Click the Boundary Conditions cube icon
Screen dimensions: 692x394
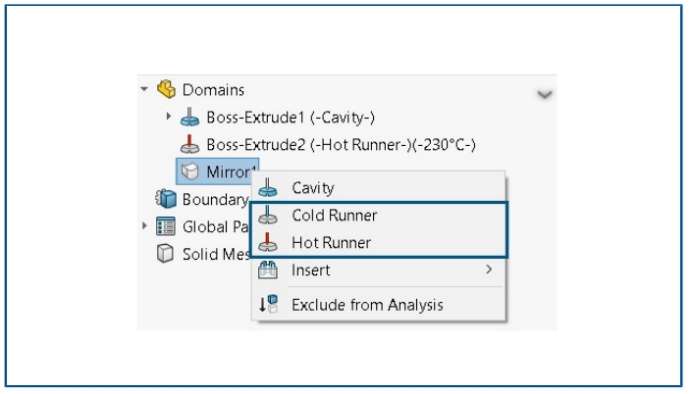(166, 199)
